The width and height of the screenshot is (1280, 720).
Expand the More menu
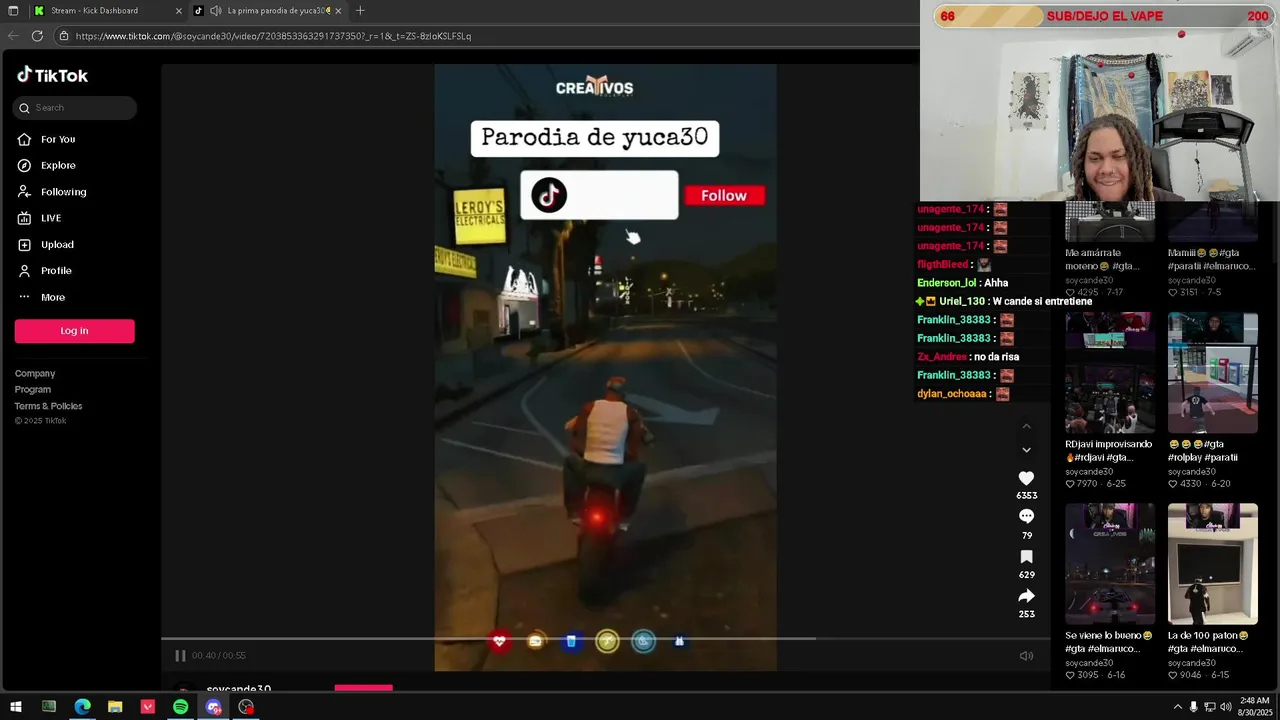coord(53,297)
